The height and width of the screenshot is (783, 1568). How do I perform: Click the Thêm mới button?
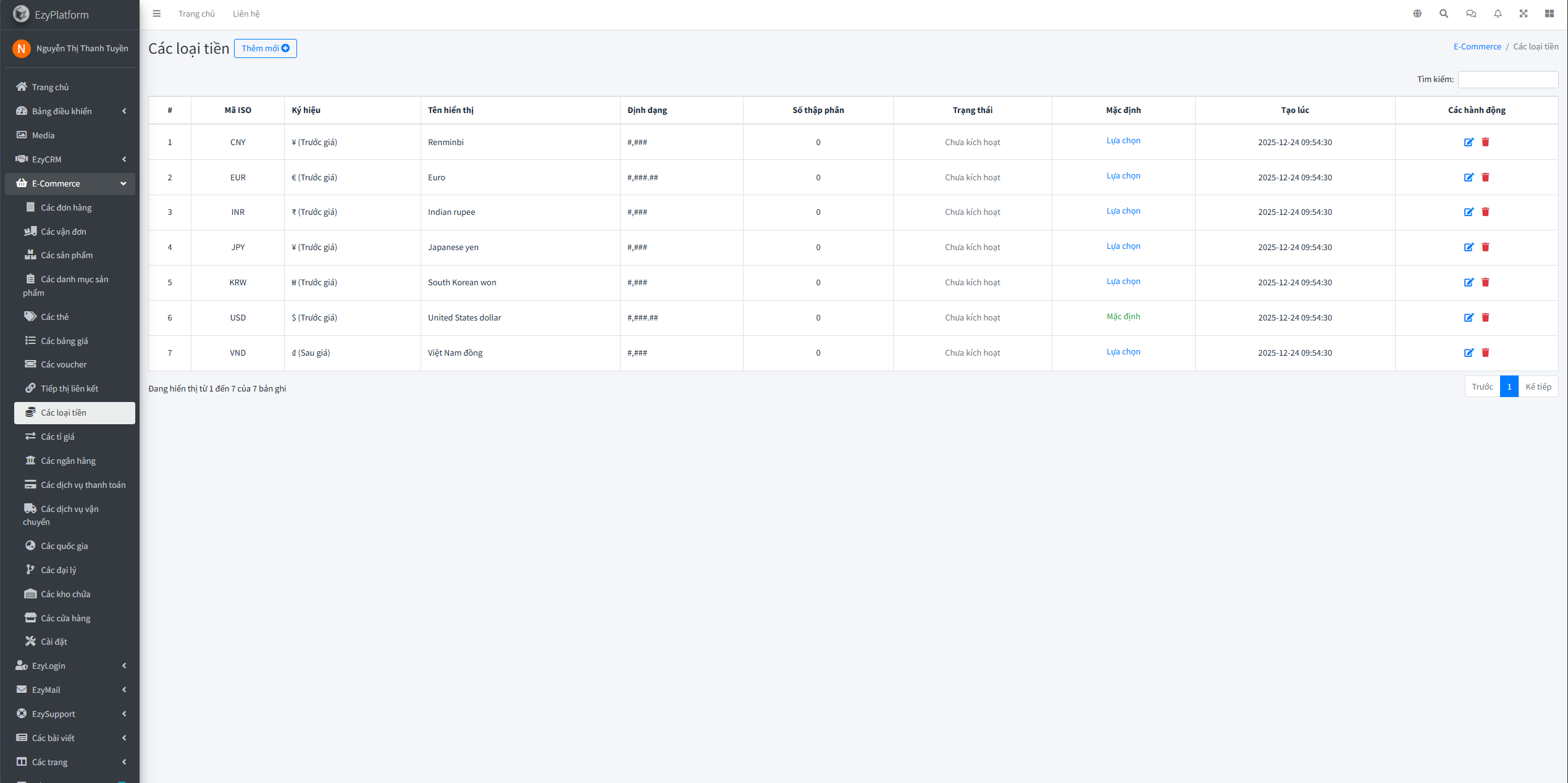click(x=265, y=48)
